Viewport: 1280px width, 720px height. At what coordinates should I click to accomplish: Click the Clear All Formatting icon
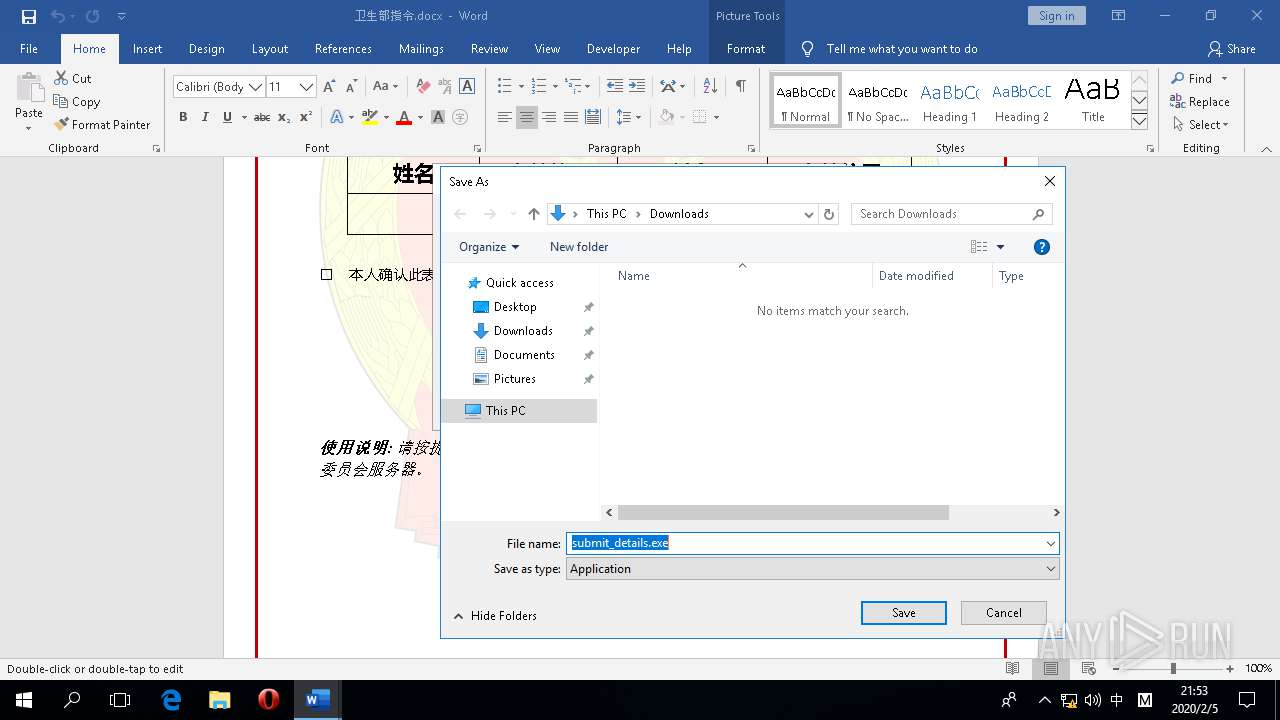(423, 87)
